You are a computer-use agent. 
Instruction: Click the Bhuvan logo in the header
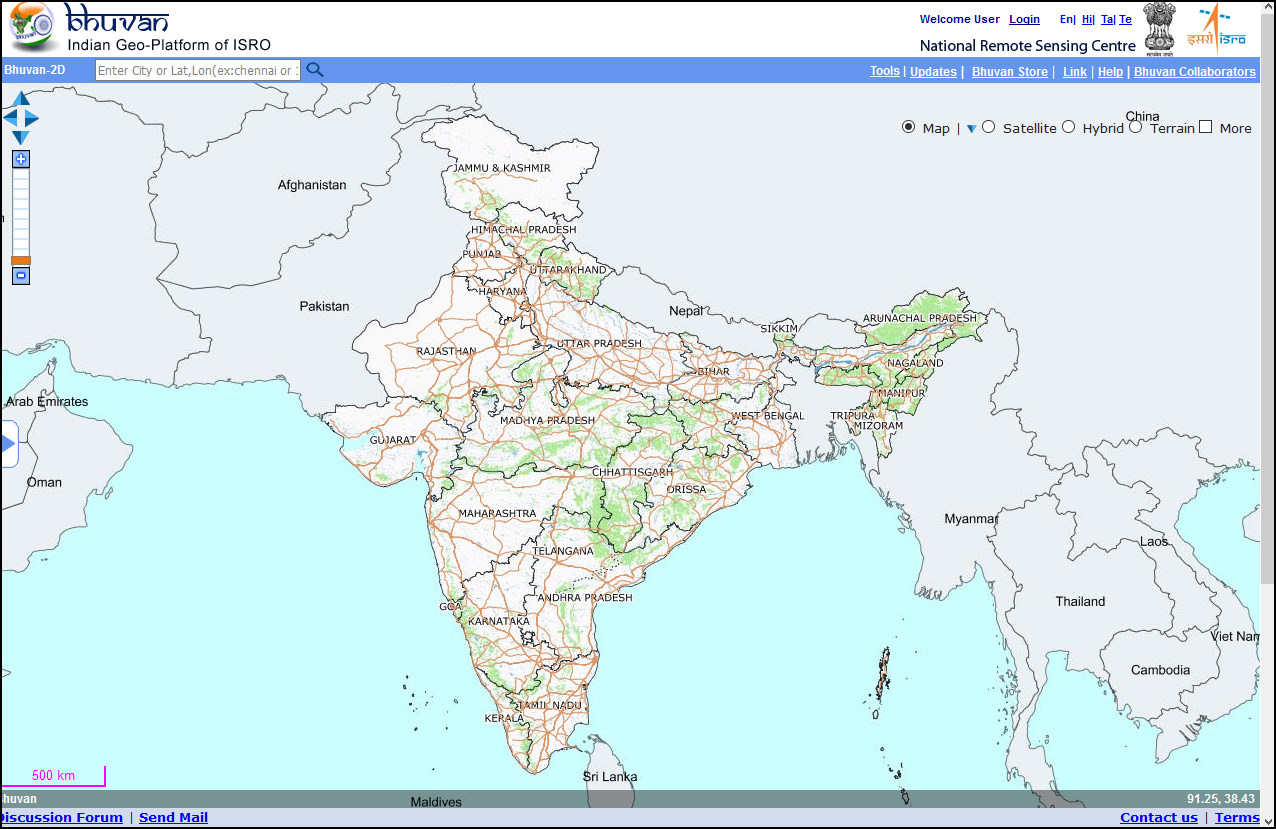tap(34, 27)
